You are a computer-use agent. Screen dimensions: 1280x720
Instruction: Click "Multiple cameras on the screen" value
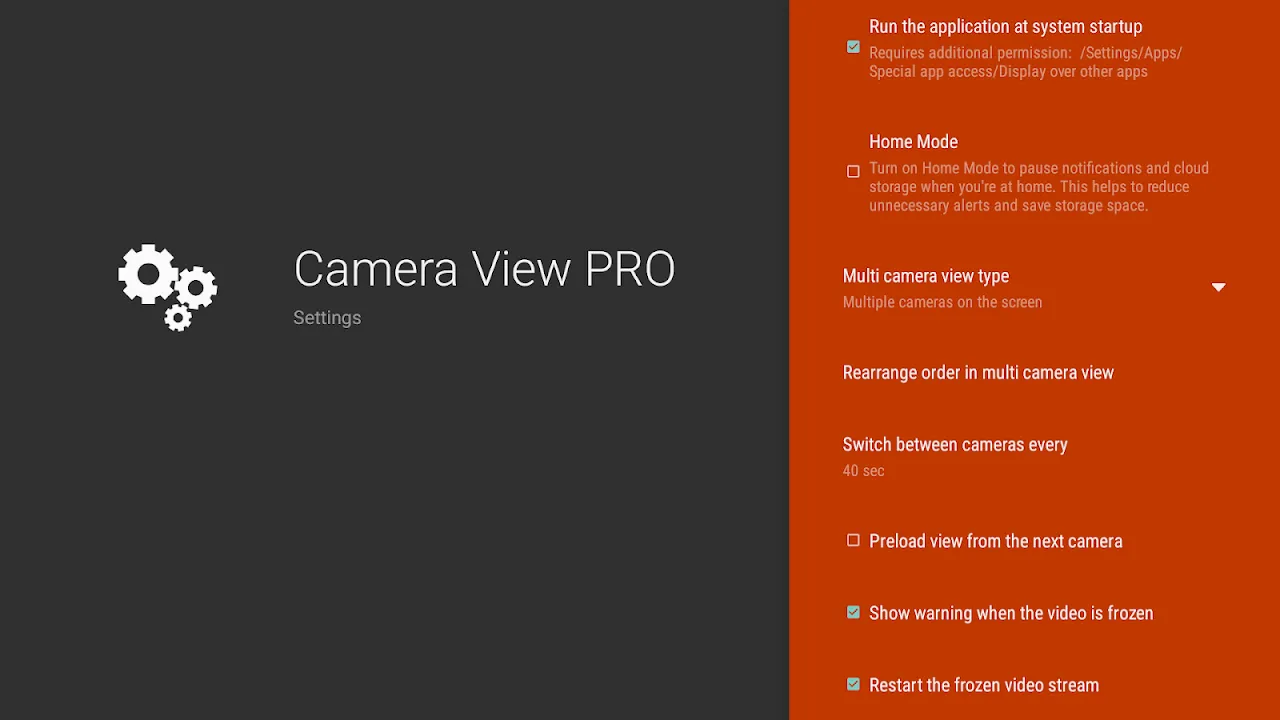[942, 302]
